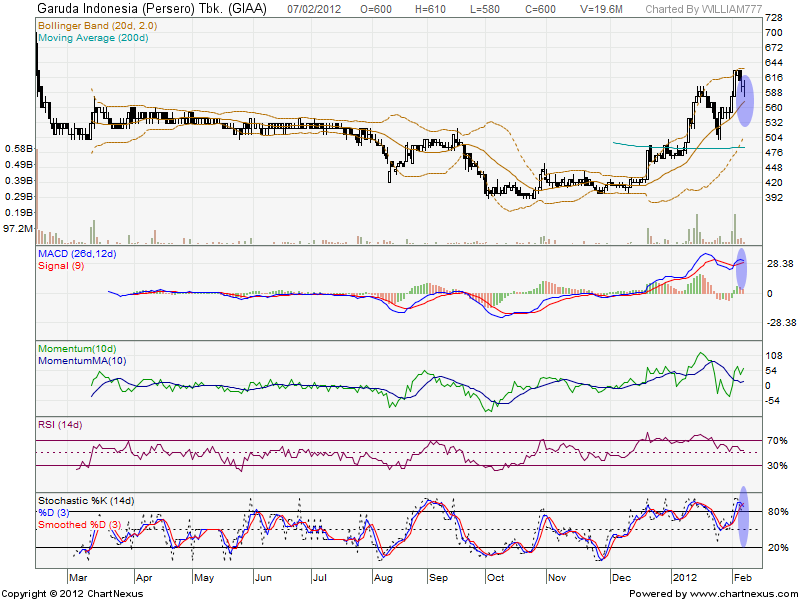The image size is (800, 600).
Task: Click the Signal (9) legend label
Action: [61, 266]
